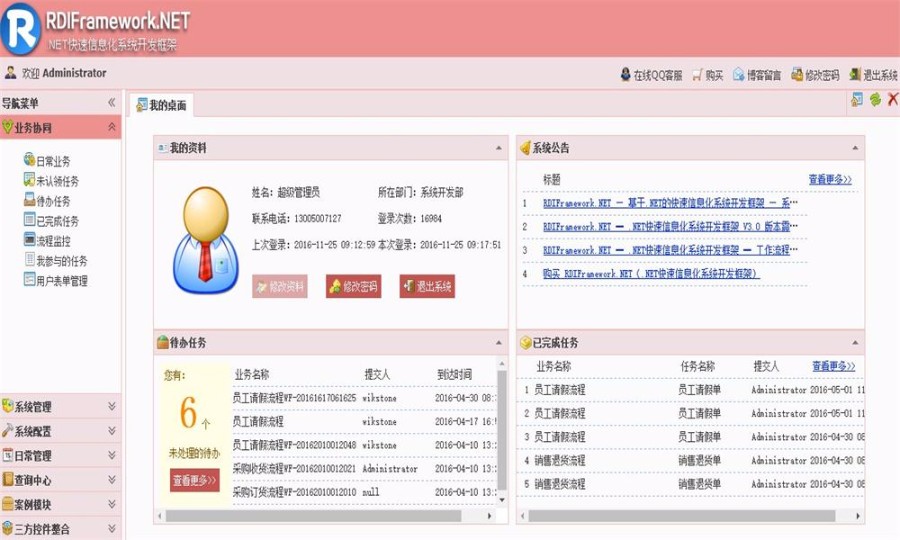The width and height of the screenshot is (900, 540).
Task: Open 查看更多 link in 系统公告
Action: (831, 180)
